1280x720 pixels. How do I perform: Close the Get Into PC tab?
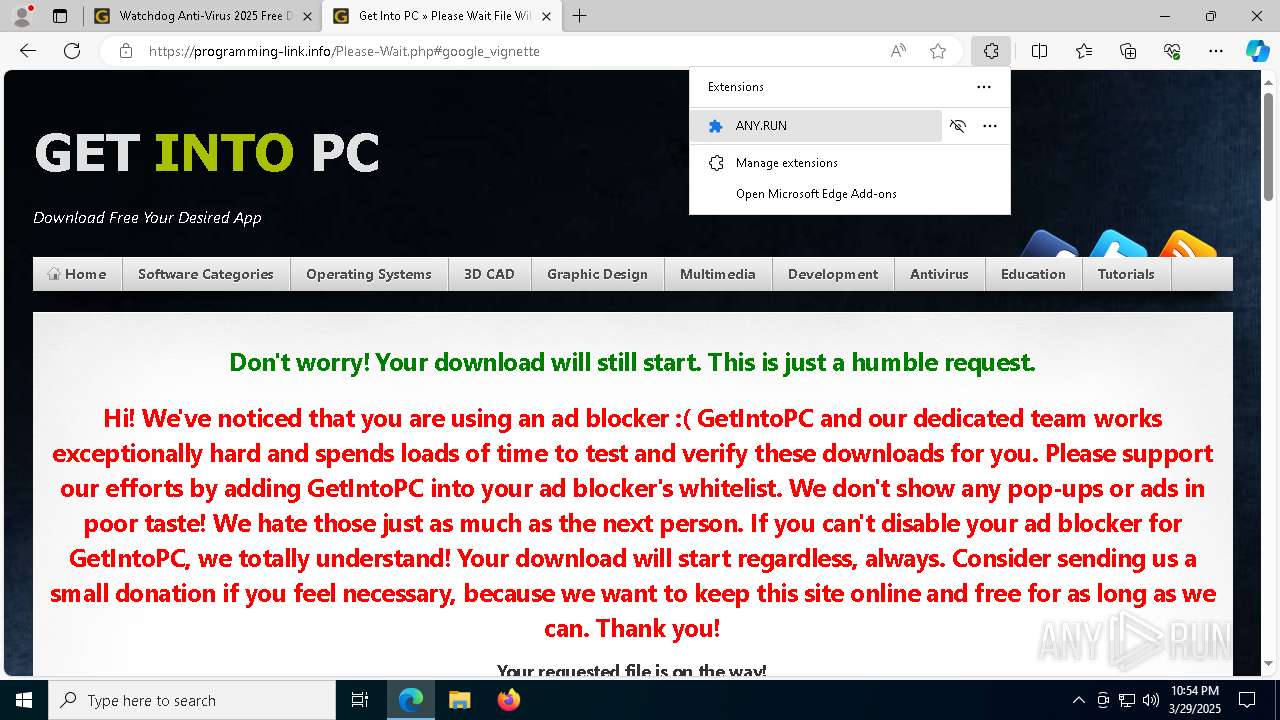[x=546, y=16]
